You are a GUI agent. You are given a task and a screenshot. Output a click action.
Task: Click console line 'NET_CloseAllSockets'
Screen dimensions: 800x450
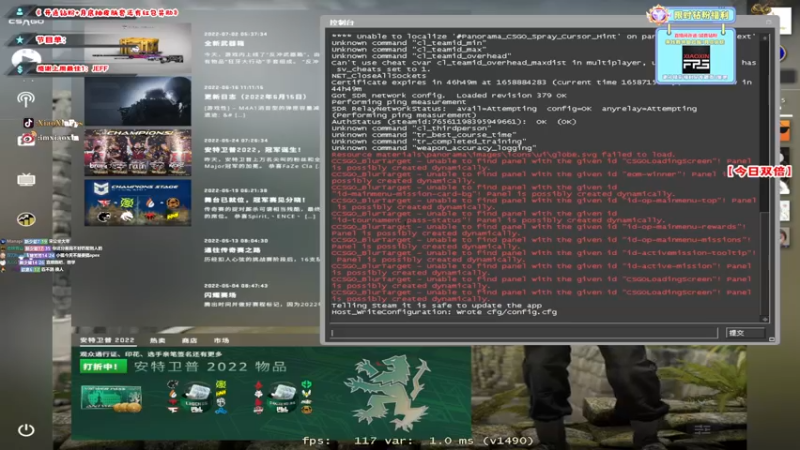tap(379, 76)
